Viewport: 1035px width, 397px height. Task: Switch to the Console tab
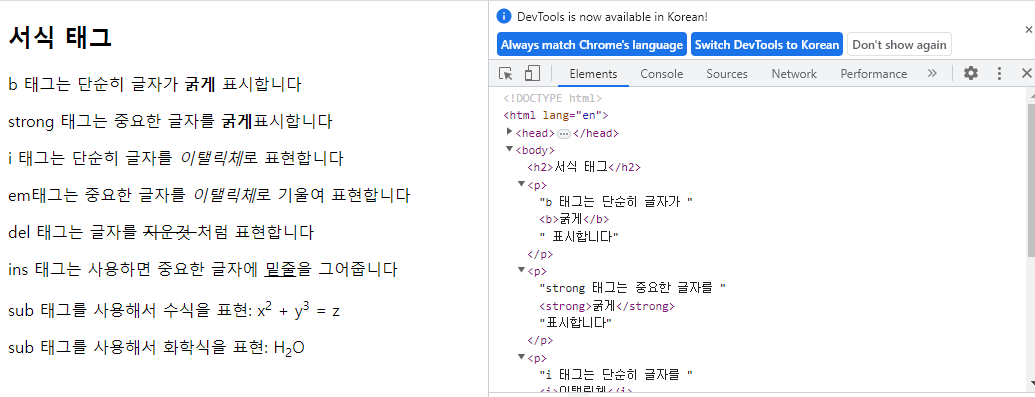click(x=661, y=74)
